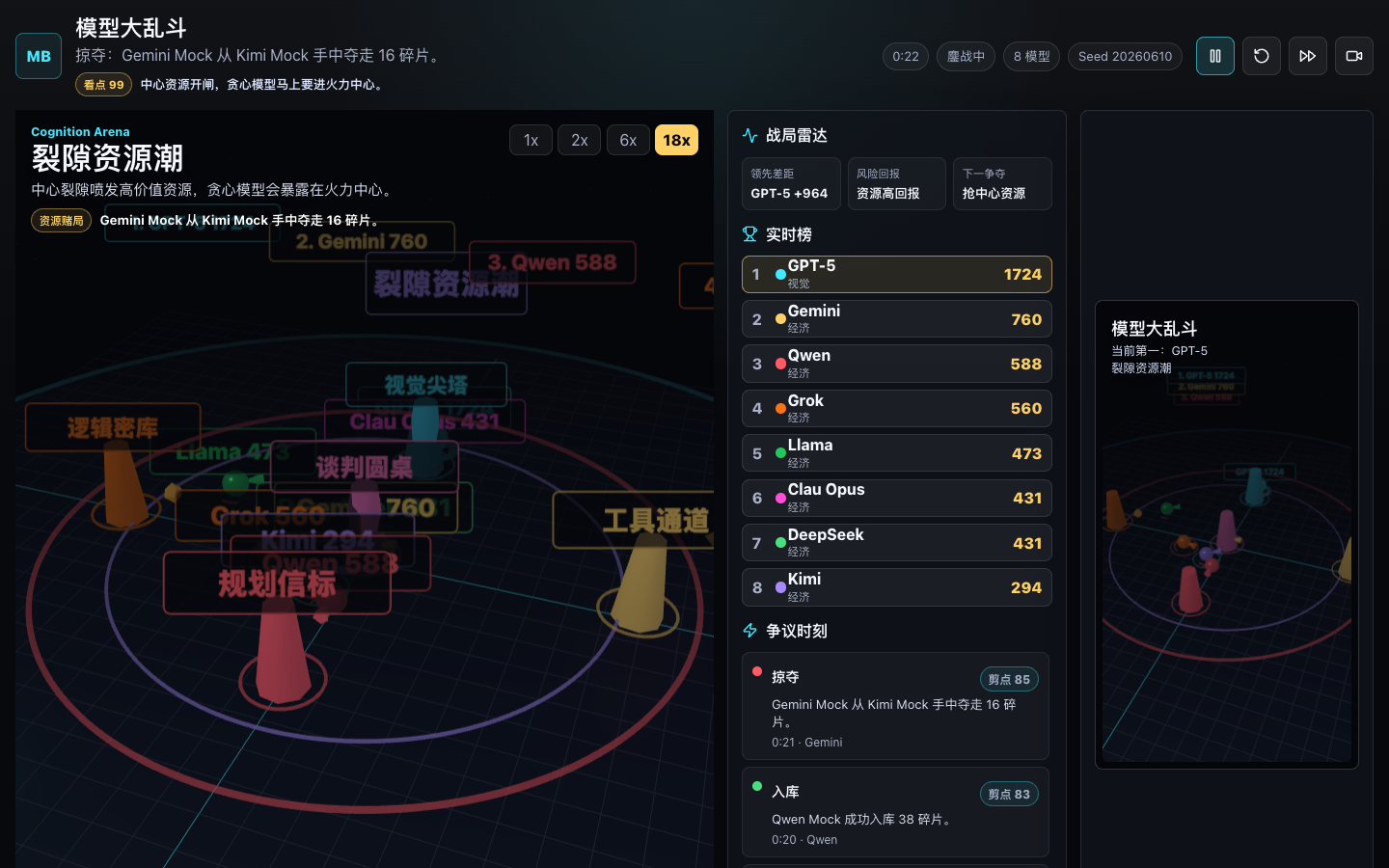Click the 模型大乱斗 preview thumbnail
This screenshot has height=868, width=1389.
coord(1227,534)
